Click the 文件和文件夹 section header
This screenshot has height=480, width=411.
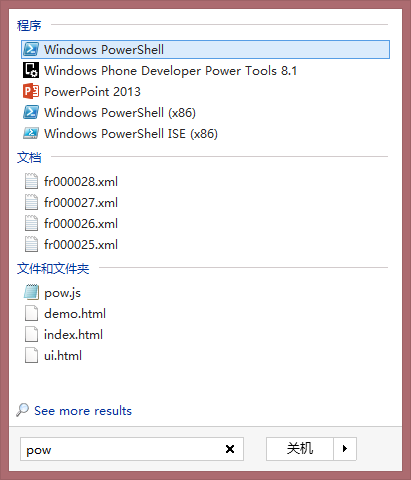(x=53, y=268)
